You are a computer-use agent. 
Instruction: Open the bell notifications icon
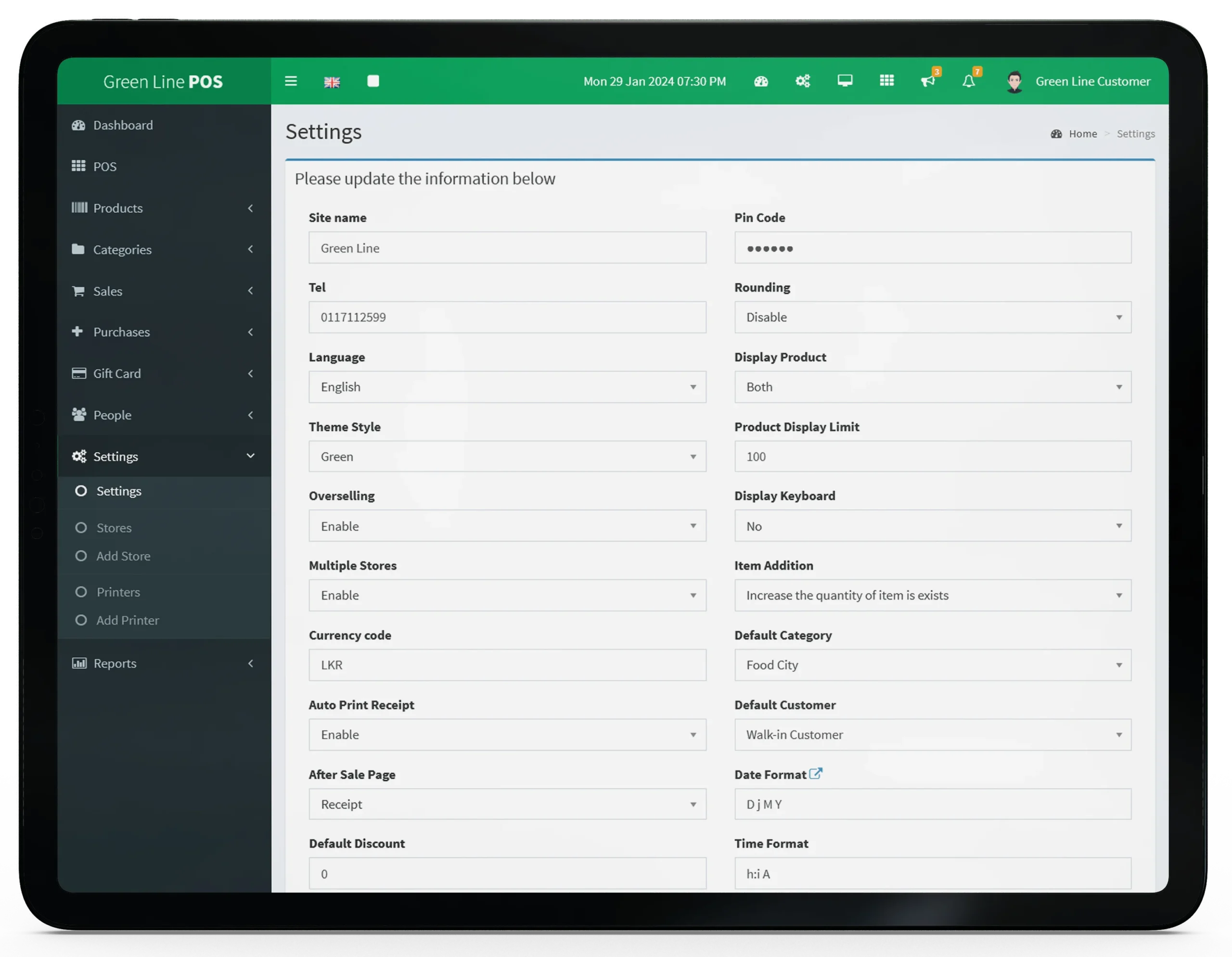coord(969,81)
